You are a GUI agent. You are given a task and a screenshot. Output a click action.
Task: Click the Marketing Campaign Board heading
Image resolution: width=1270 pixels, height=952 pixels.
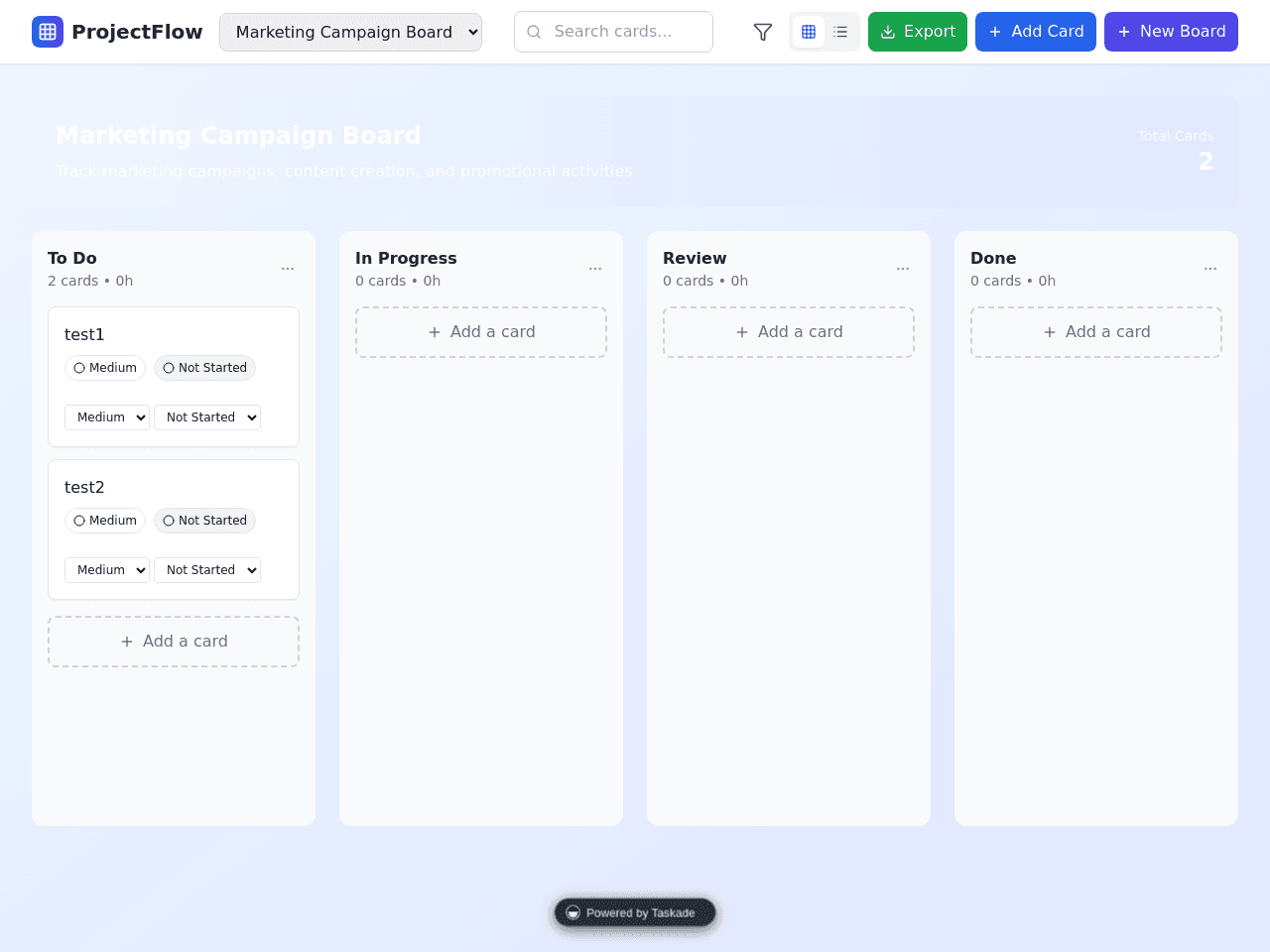point(238,135)
